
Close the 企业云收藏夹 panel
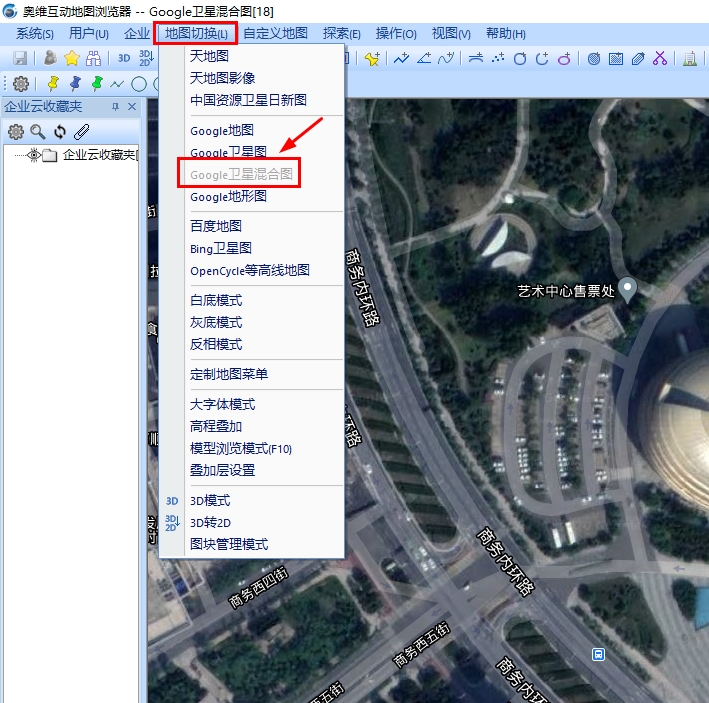coord(132,107)
